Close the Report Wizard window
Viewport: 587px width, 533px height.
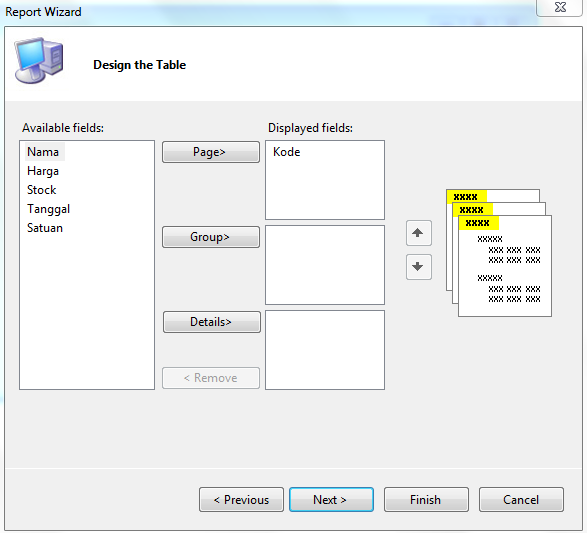559,7
